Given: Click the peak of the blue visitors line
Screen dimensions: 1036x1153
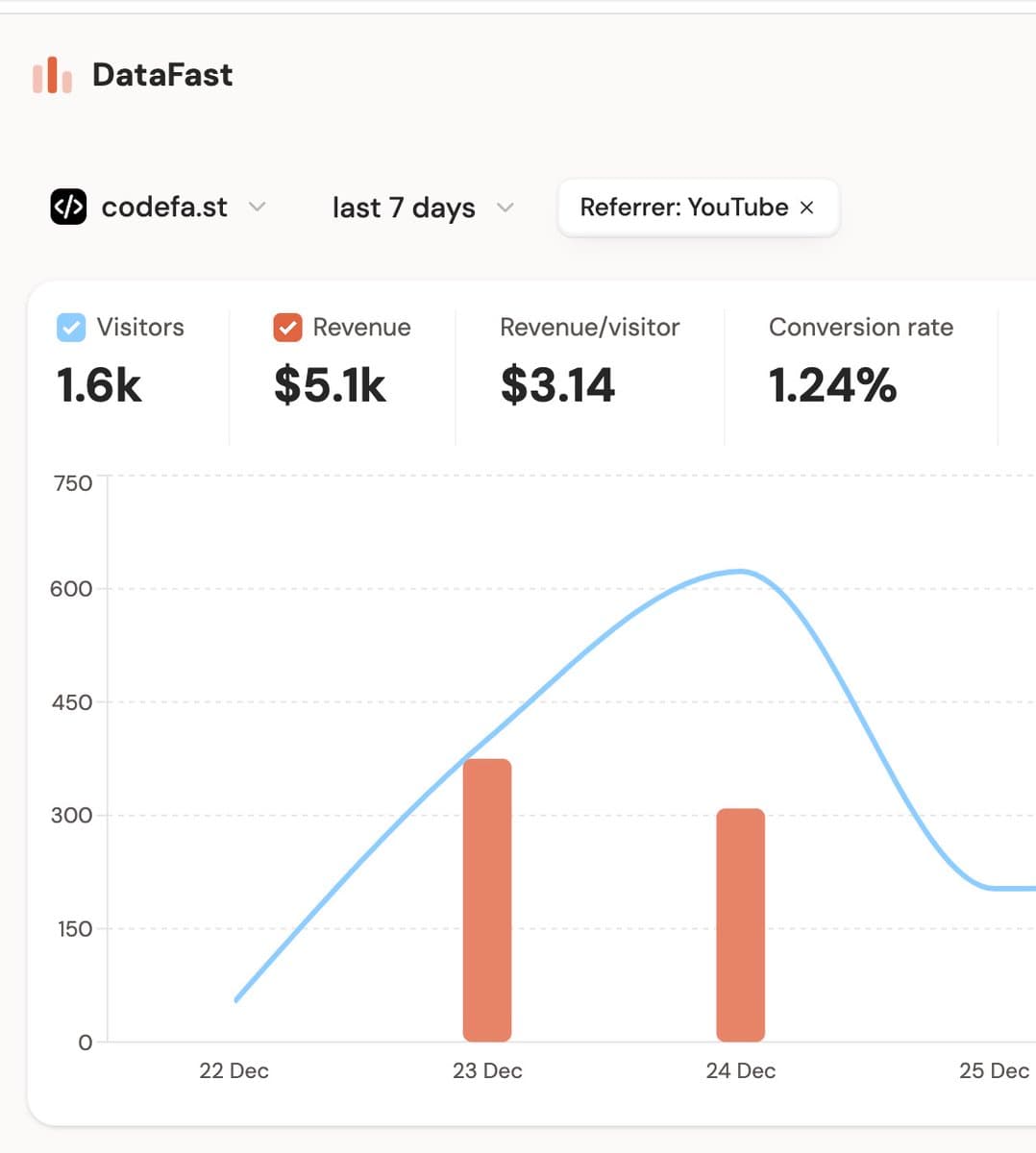Looking at the screenshot, I should pyautogui.click(x=740, y=572).
